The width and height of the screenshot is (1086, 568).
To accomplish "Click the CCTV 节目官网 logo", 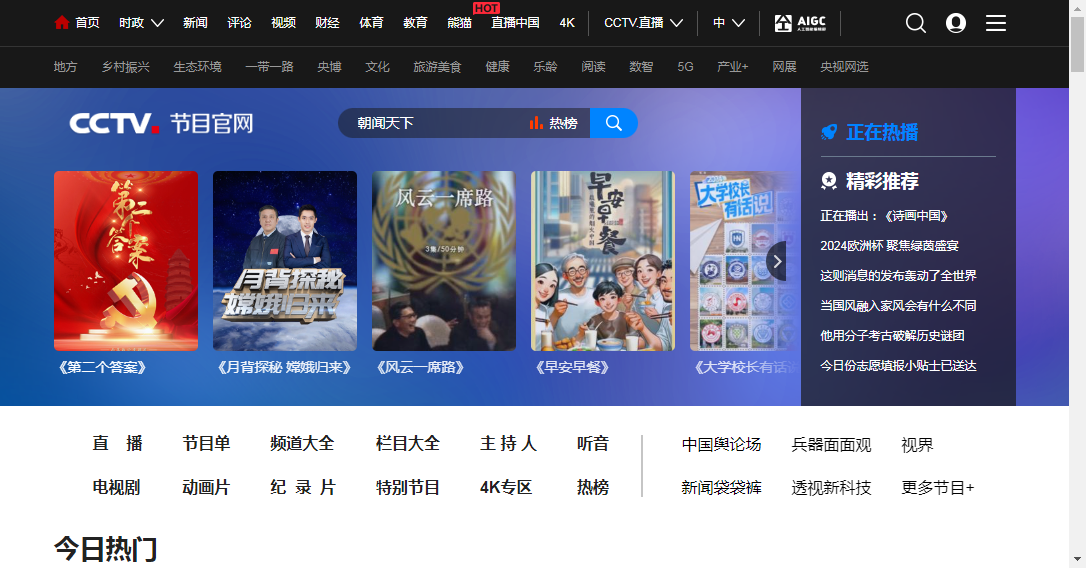I will point(161,123).
